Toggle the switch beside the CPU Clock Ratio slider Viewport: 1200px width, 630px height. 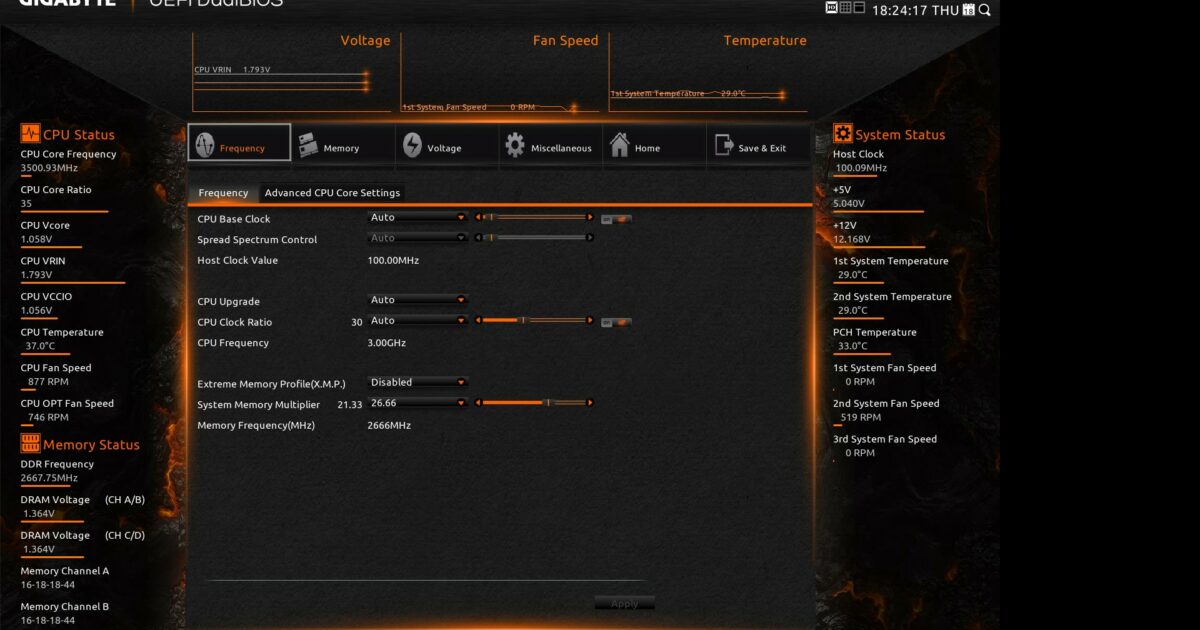pos(618,322)
